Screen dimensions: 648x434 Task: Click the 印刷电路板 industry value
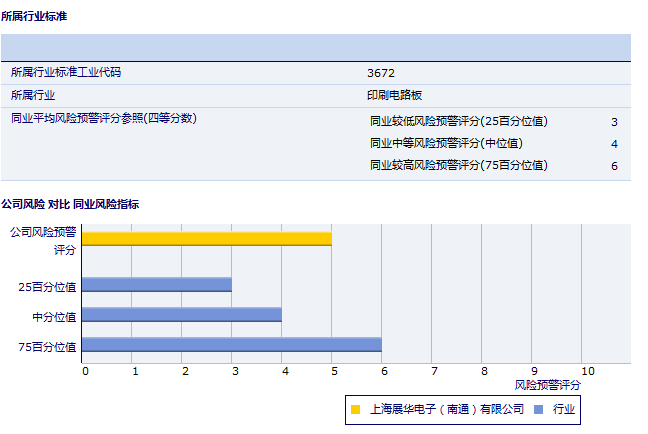point(395,96)
